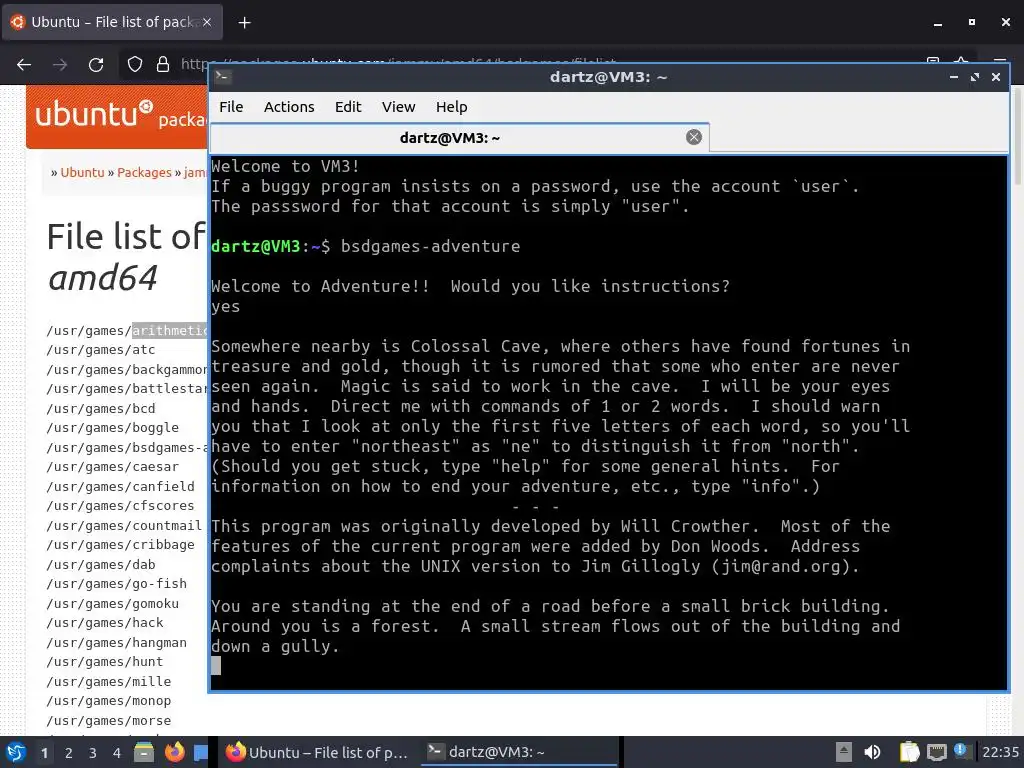Switch to the dartz@VM3 terminal taskbar button
This screenshot has width=1024, height=768.
[x=519, y=752]
